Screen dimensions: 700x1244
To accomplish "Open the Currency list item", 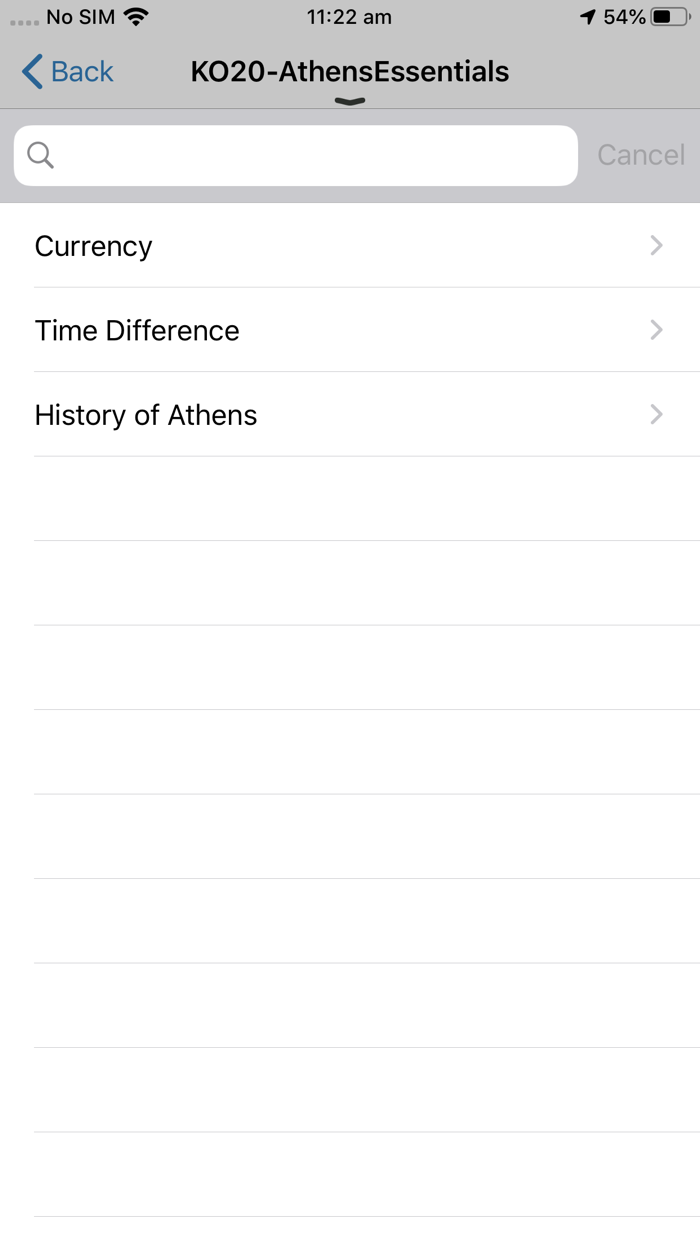I will click(350, 245).
